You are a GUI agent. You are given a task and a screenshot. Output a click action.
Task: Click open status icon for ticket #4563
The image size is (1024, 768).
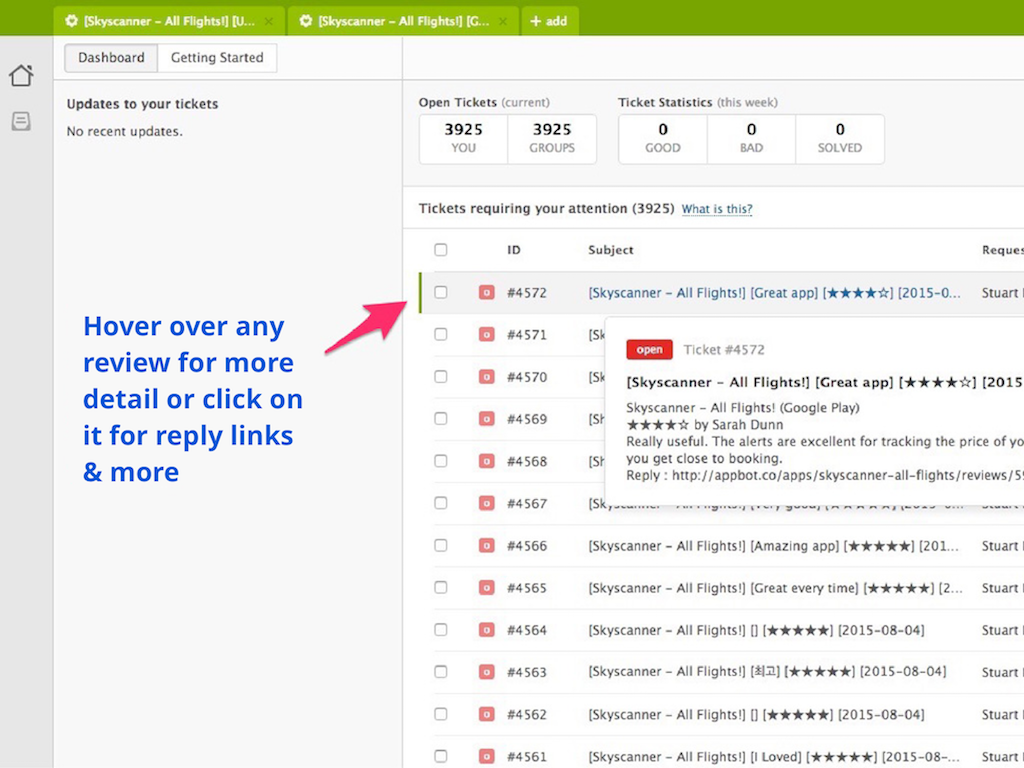pos(486,672)
